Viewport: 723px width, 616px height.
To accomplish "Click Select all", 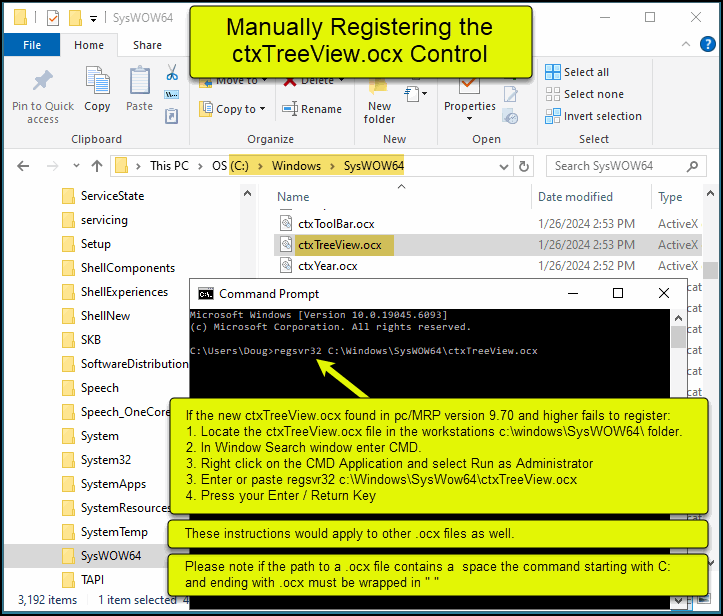I will [577, 72].
